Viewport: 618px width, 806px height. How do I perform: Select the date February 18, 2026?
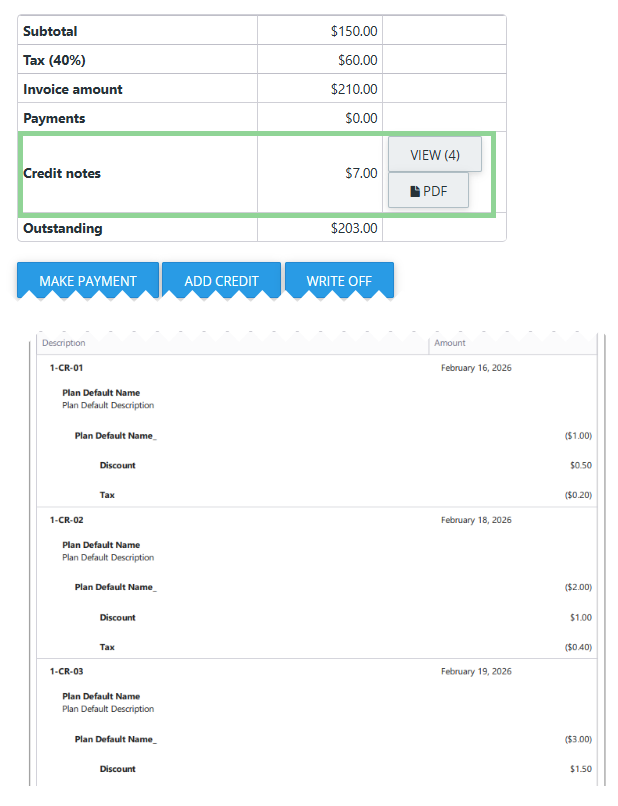point(476,520)
